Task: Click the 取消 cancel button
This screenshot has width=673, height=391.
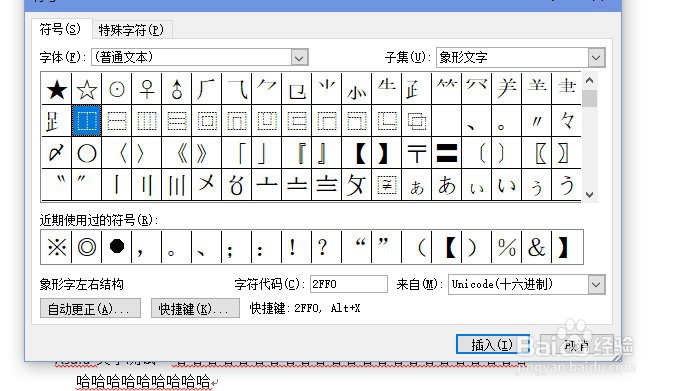Action: [576, 344]
